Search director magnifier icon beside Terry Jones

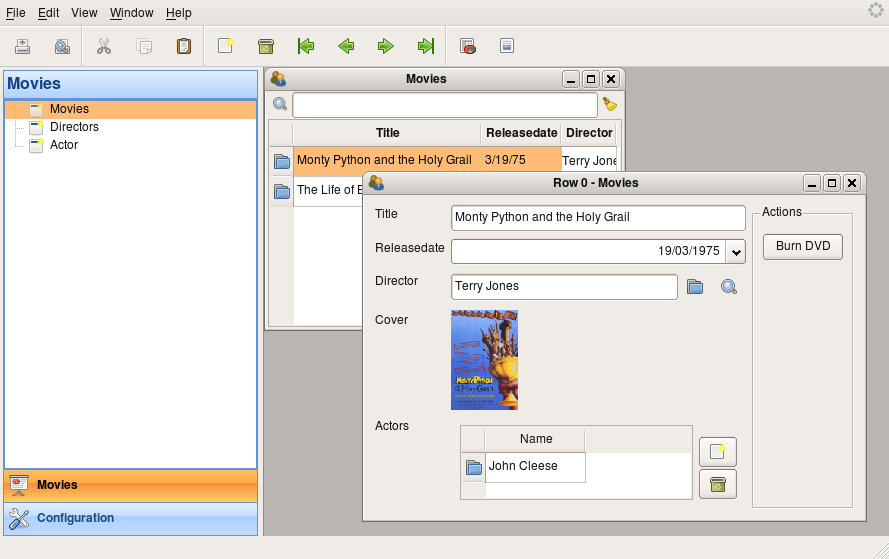point(729,287)
